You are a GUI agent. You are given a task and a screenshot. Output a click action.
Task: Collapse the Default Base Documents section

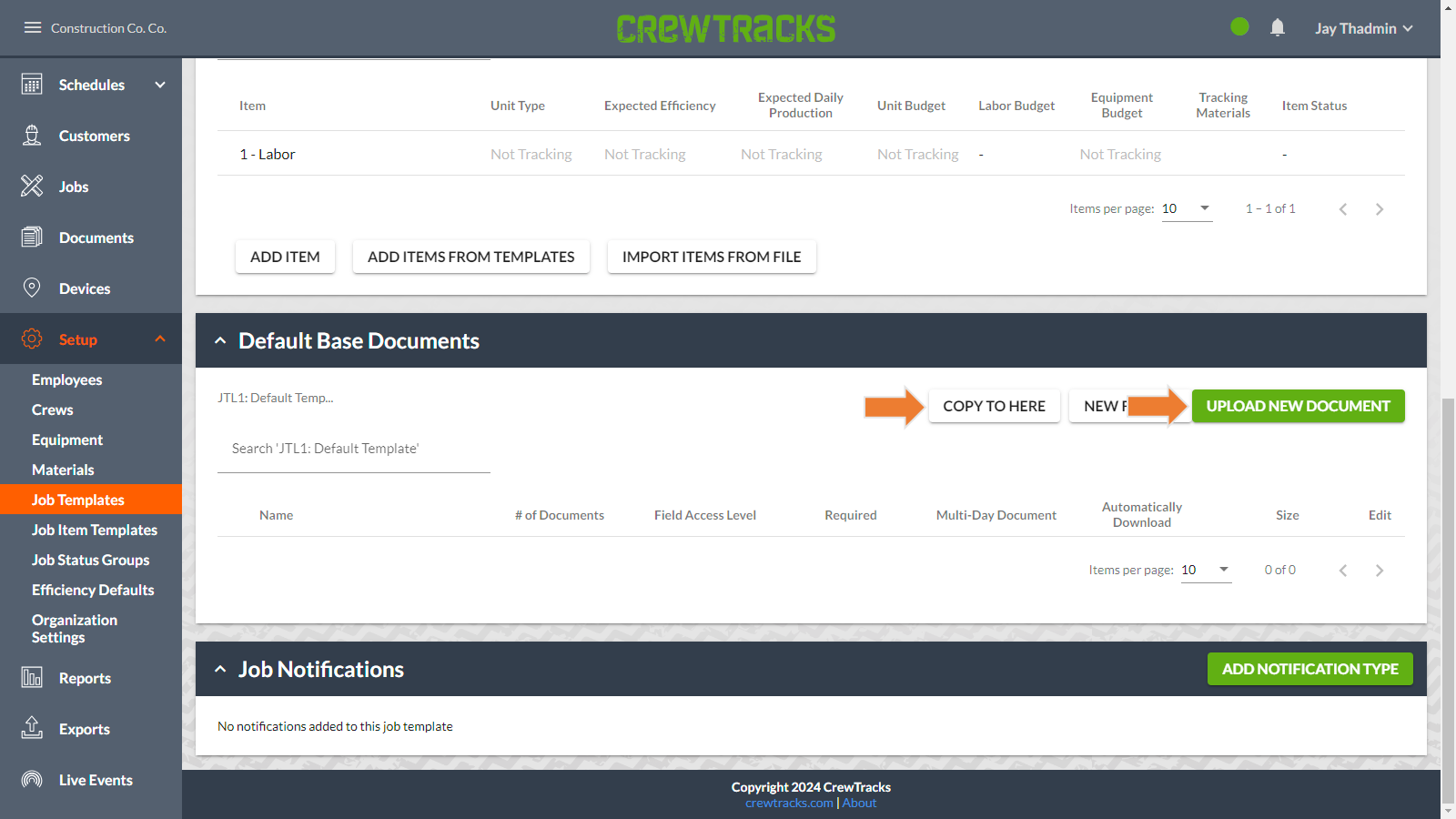tap(220, 340)
